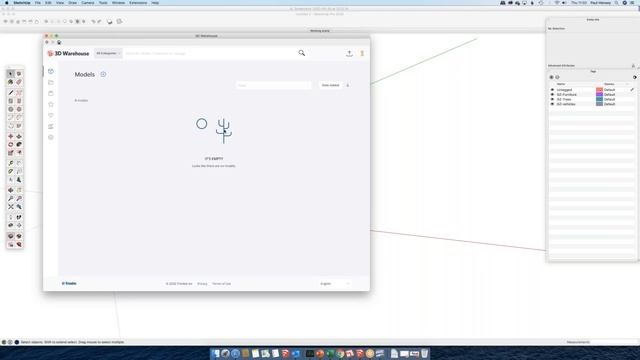640x360 pixels.
Task: Open dashes Default dropdown for Untagged
Action: point(609,90)
